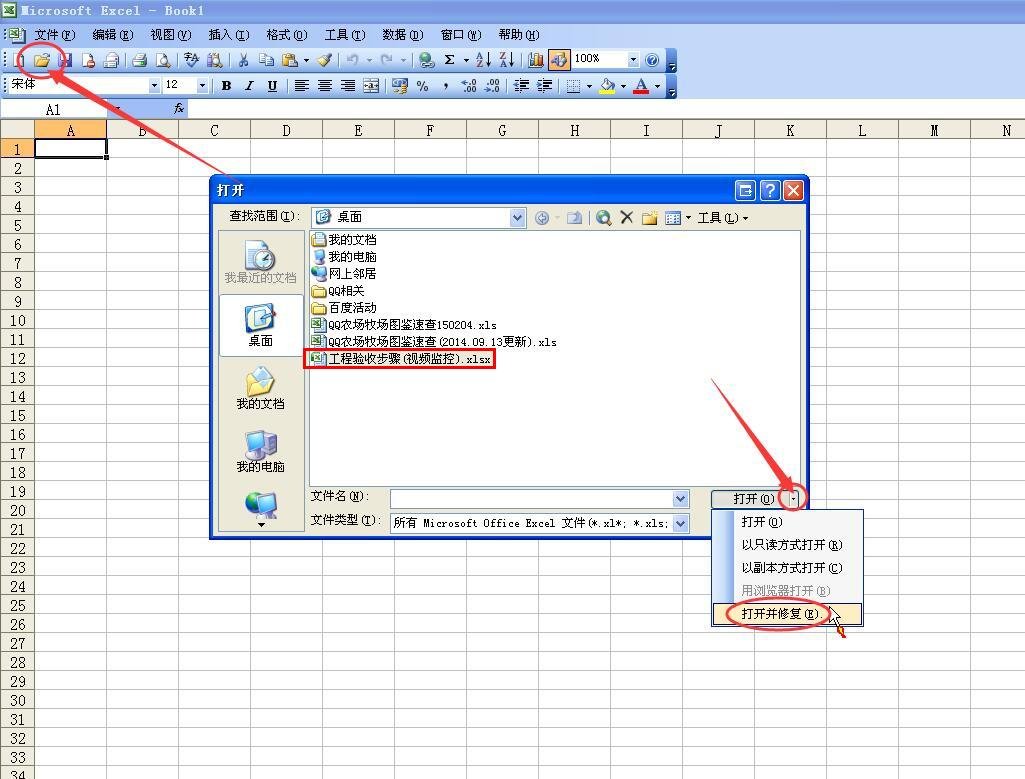
Task: Select 打开并修复 from the open menu
Action: point(779,614)
